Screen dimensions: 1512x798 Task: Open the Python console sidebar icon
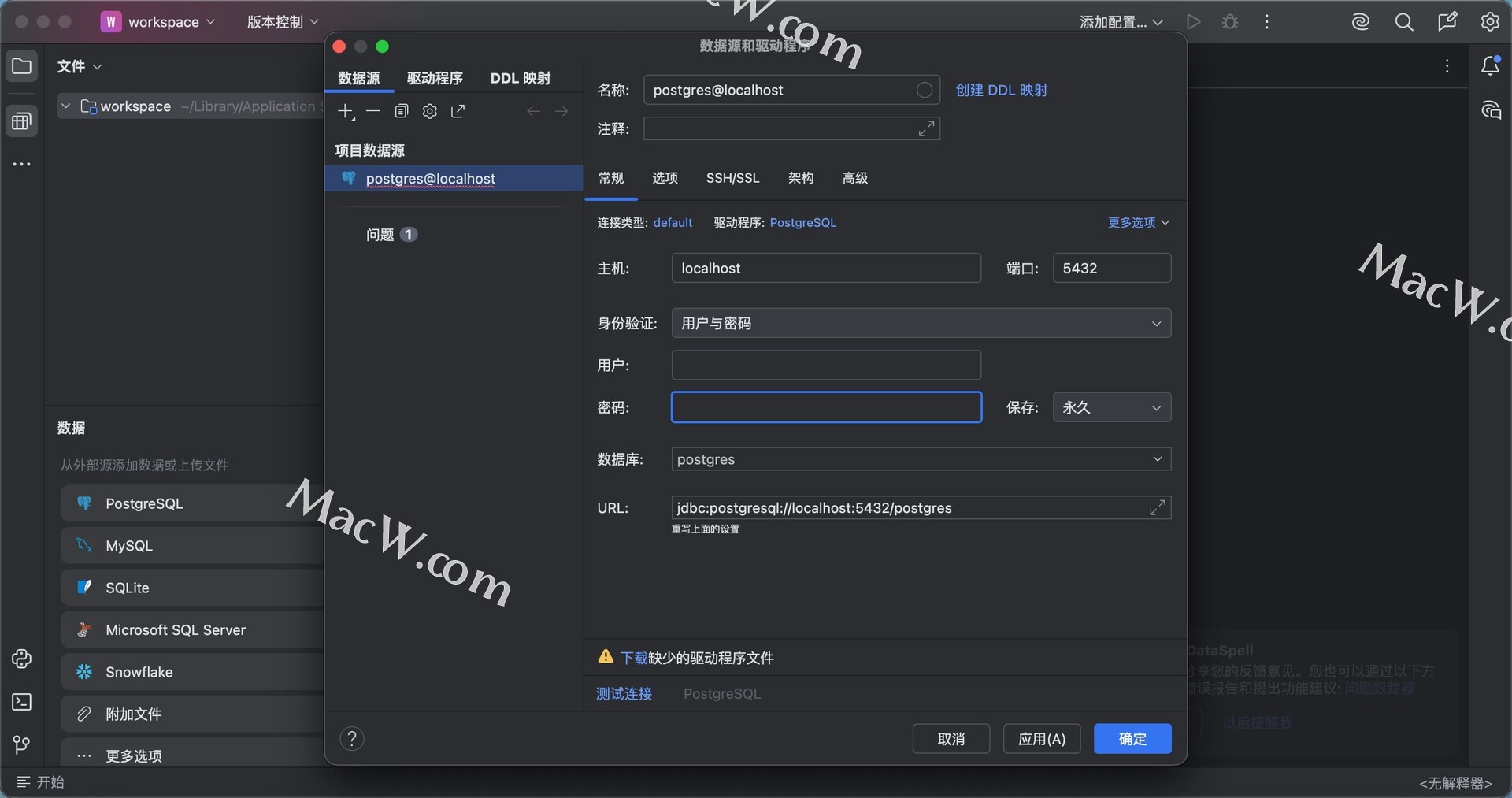click(x=21, y=659)
